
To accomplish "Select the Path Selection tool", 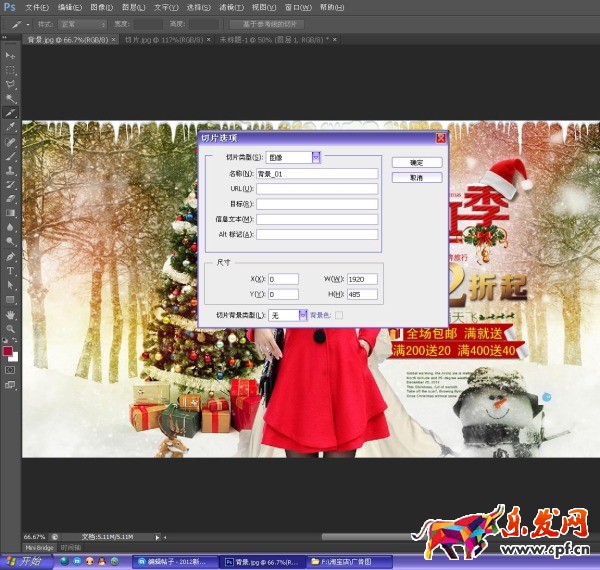I will [10, 285].
